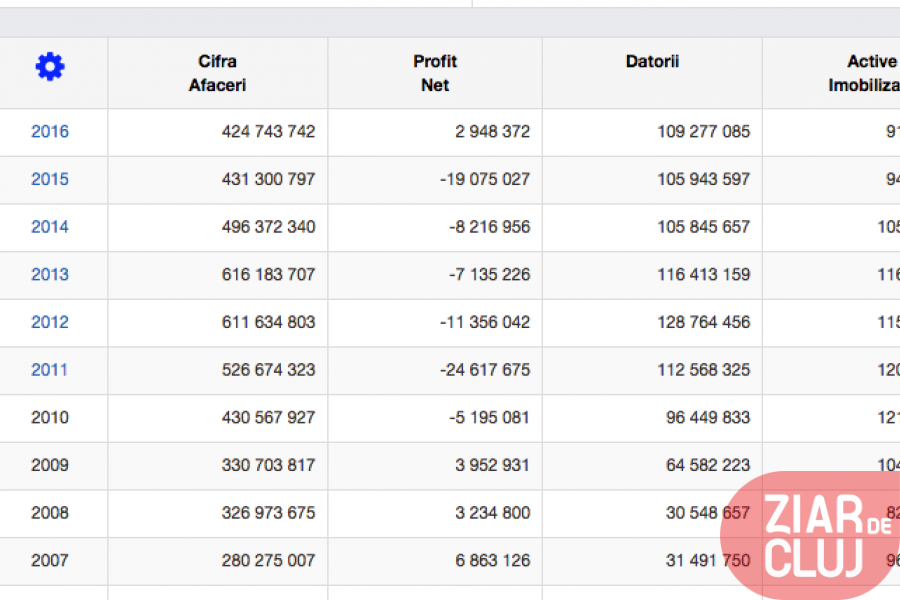Viewport: 900px width, 600px height.
Task: Select 2012 debts value 128 764 456
Action: (x=703, y=322)
